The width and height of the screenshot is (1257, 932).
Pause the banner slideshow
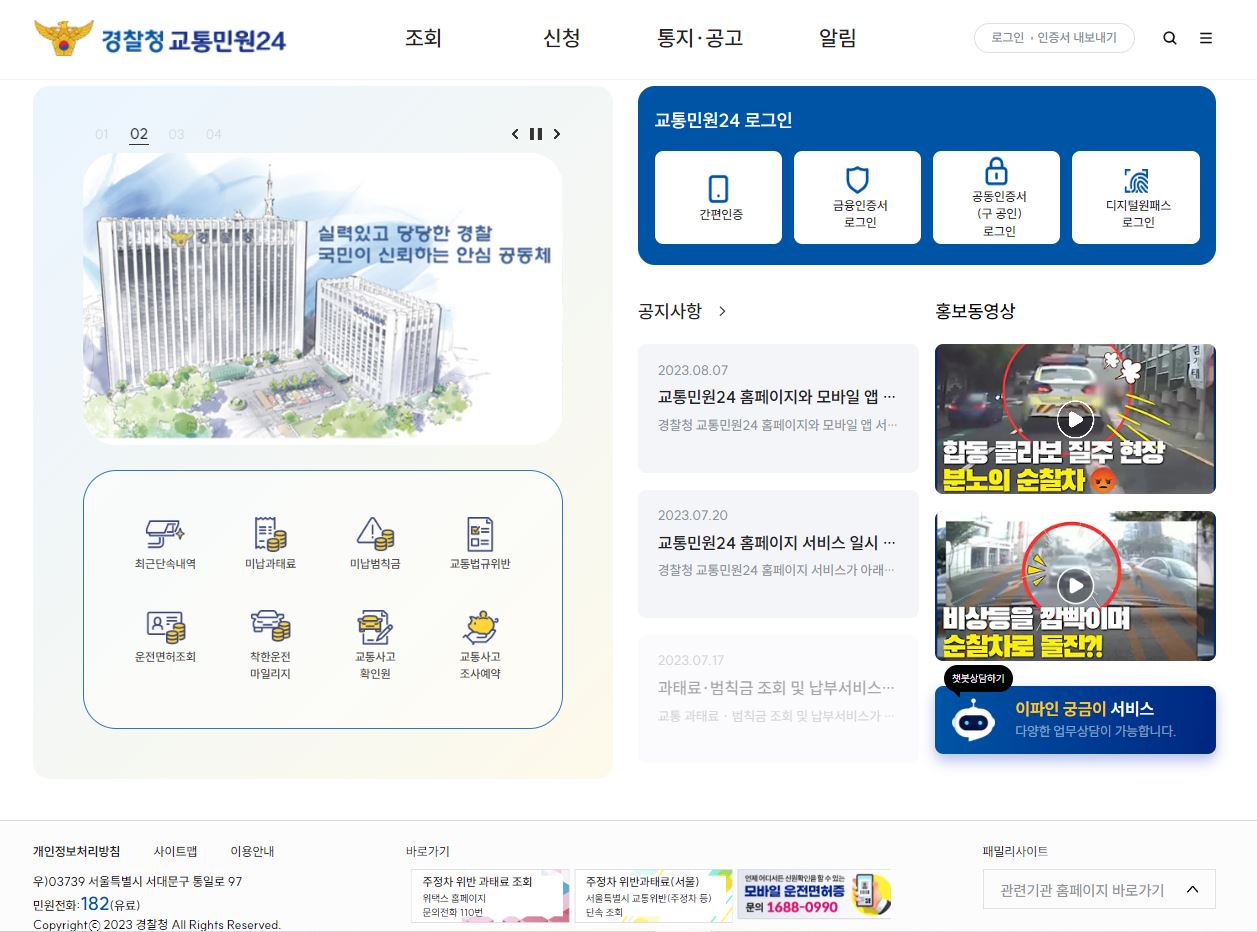pos(536,133)
